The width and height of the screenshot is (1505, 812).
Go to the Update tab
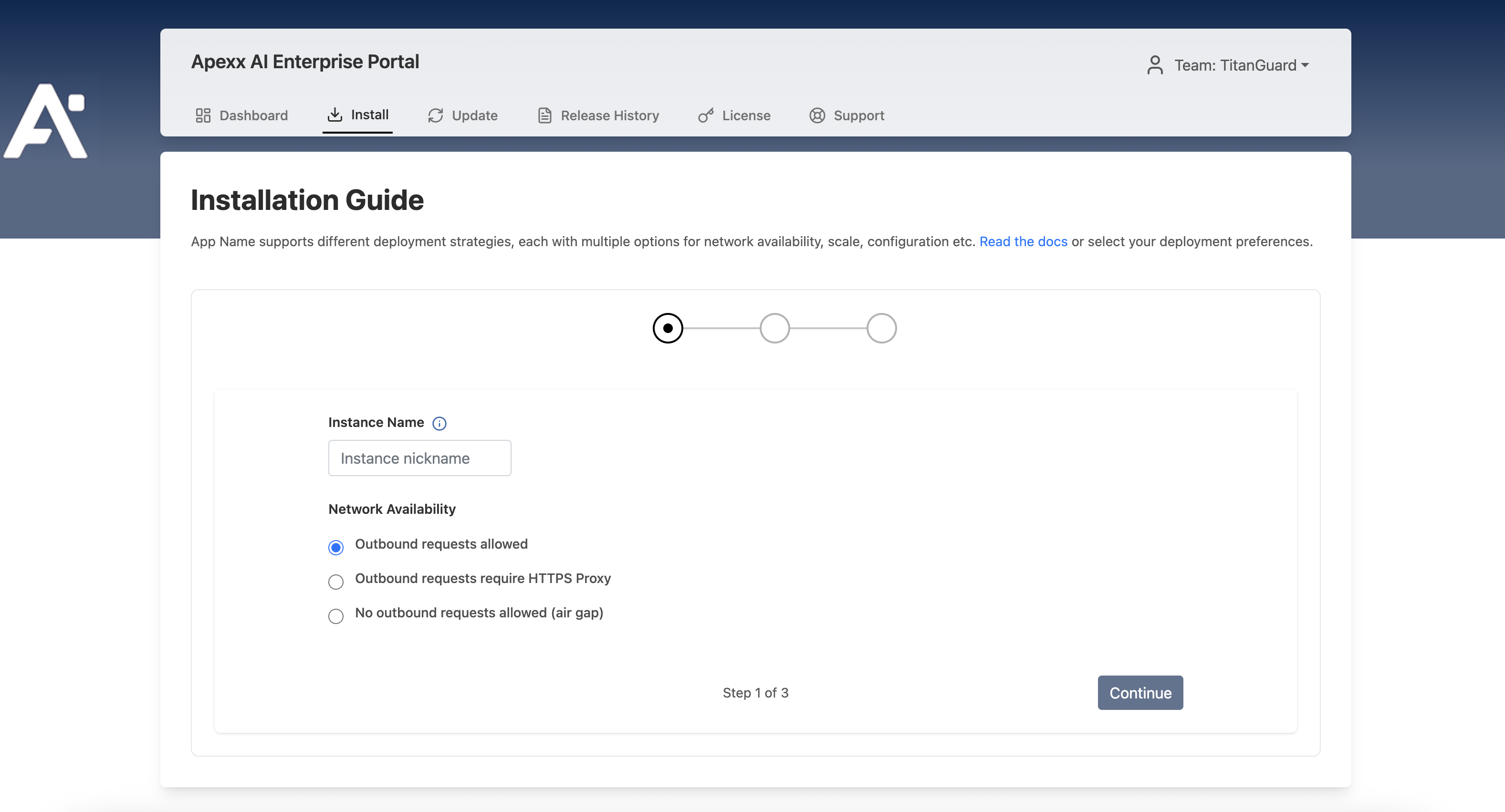pos(463,115)
